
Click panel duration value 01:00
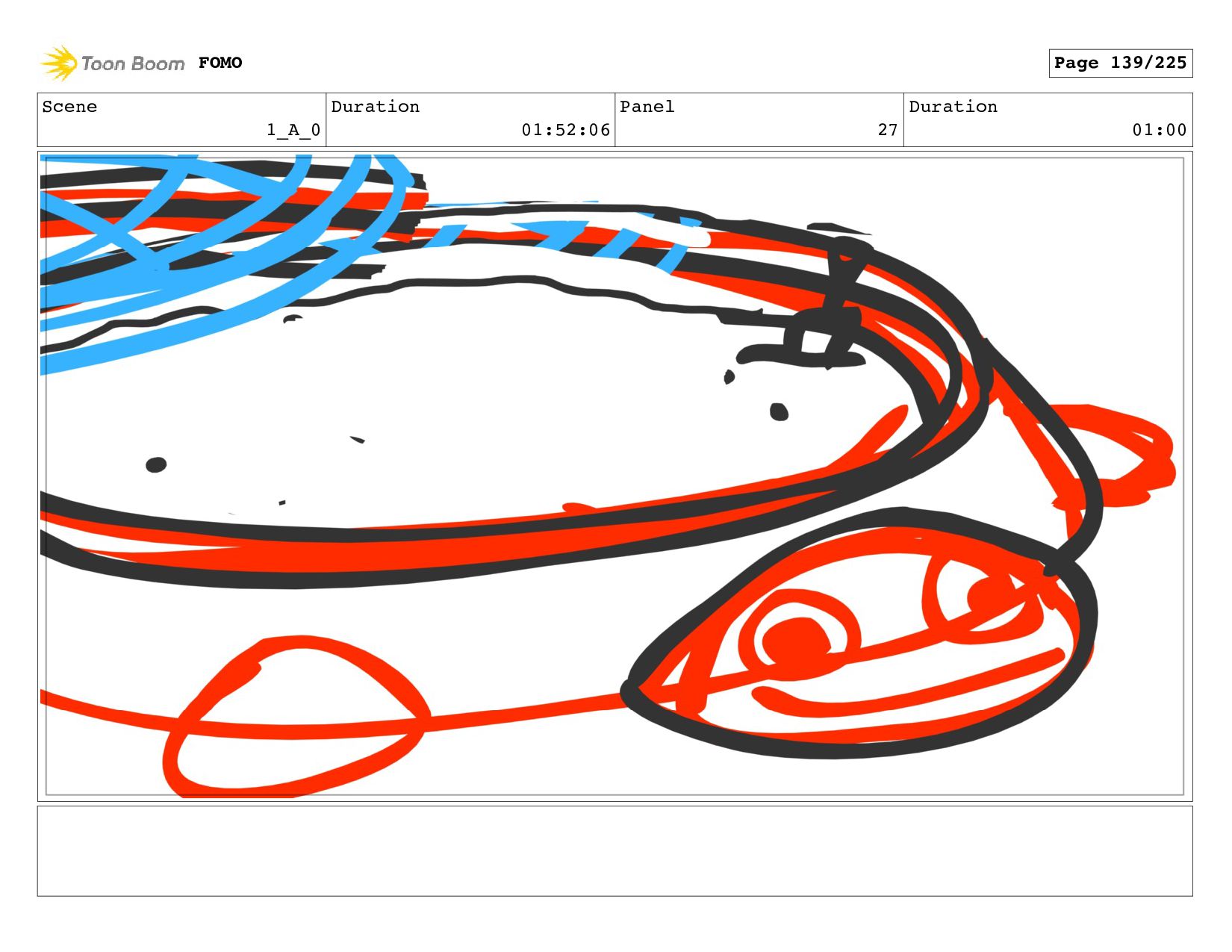coord(1159,130)
